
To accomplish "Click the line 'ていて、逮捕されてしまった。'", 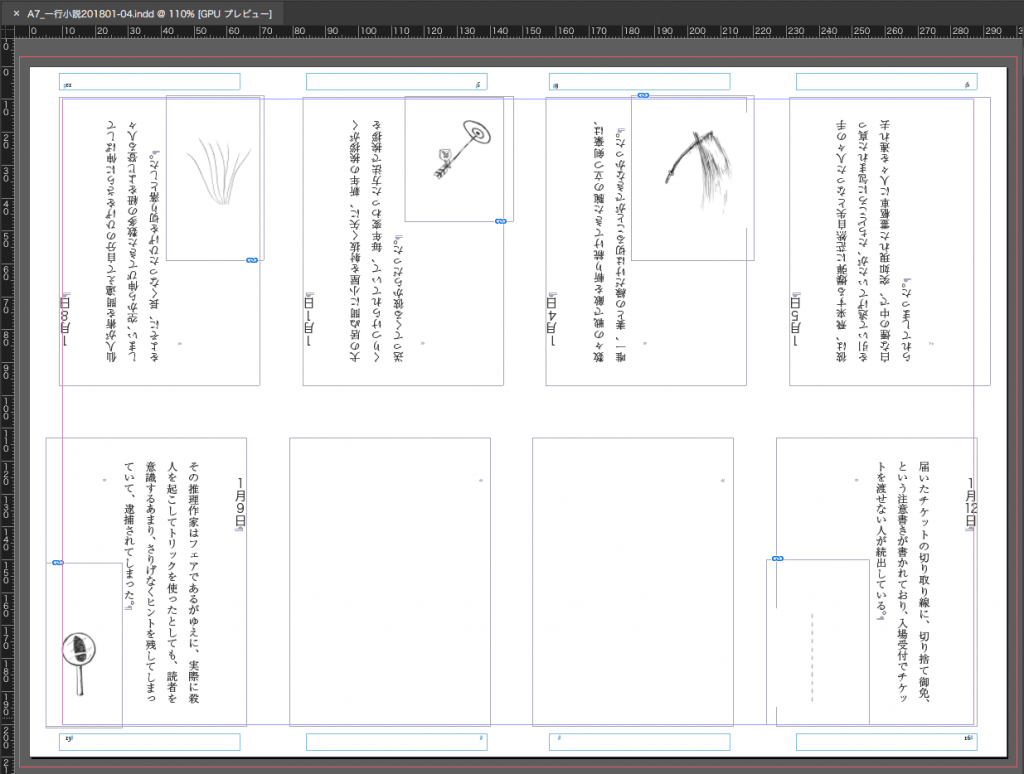I will pos(129,537).
